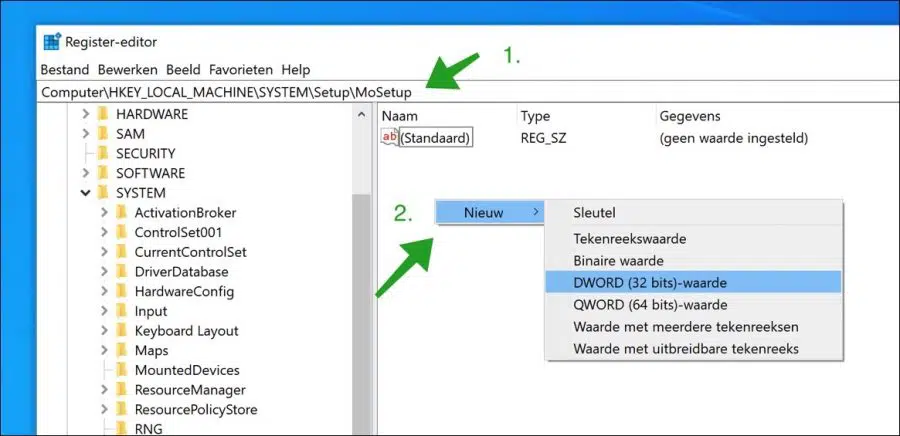The image size is (900, 436).
Task: Click the Maps folder icon
Action: click(x=122, y=351)
